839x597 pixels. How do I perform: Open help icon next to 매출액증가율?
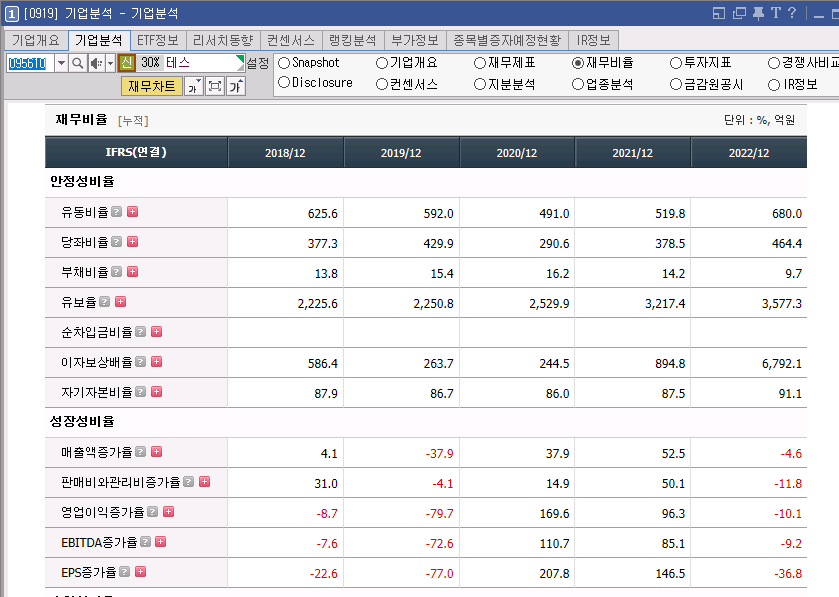(x=141, y=451)
